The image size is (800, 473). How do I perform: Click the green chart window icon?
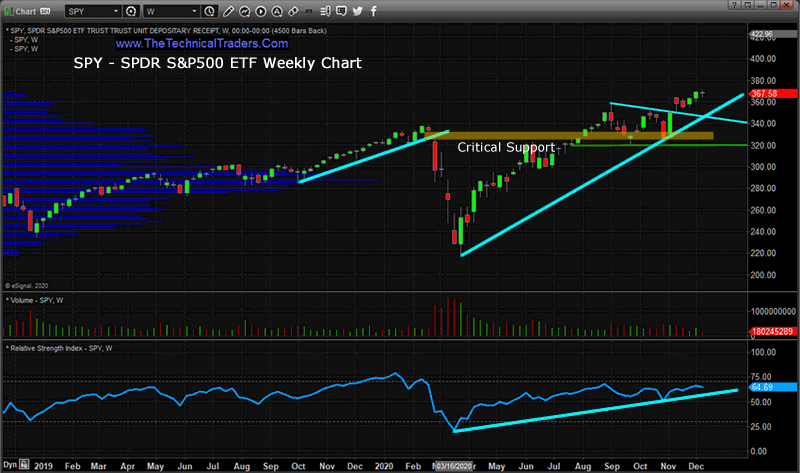click(9, 11)
